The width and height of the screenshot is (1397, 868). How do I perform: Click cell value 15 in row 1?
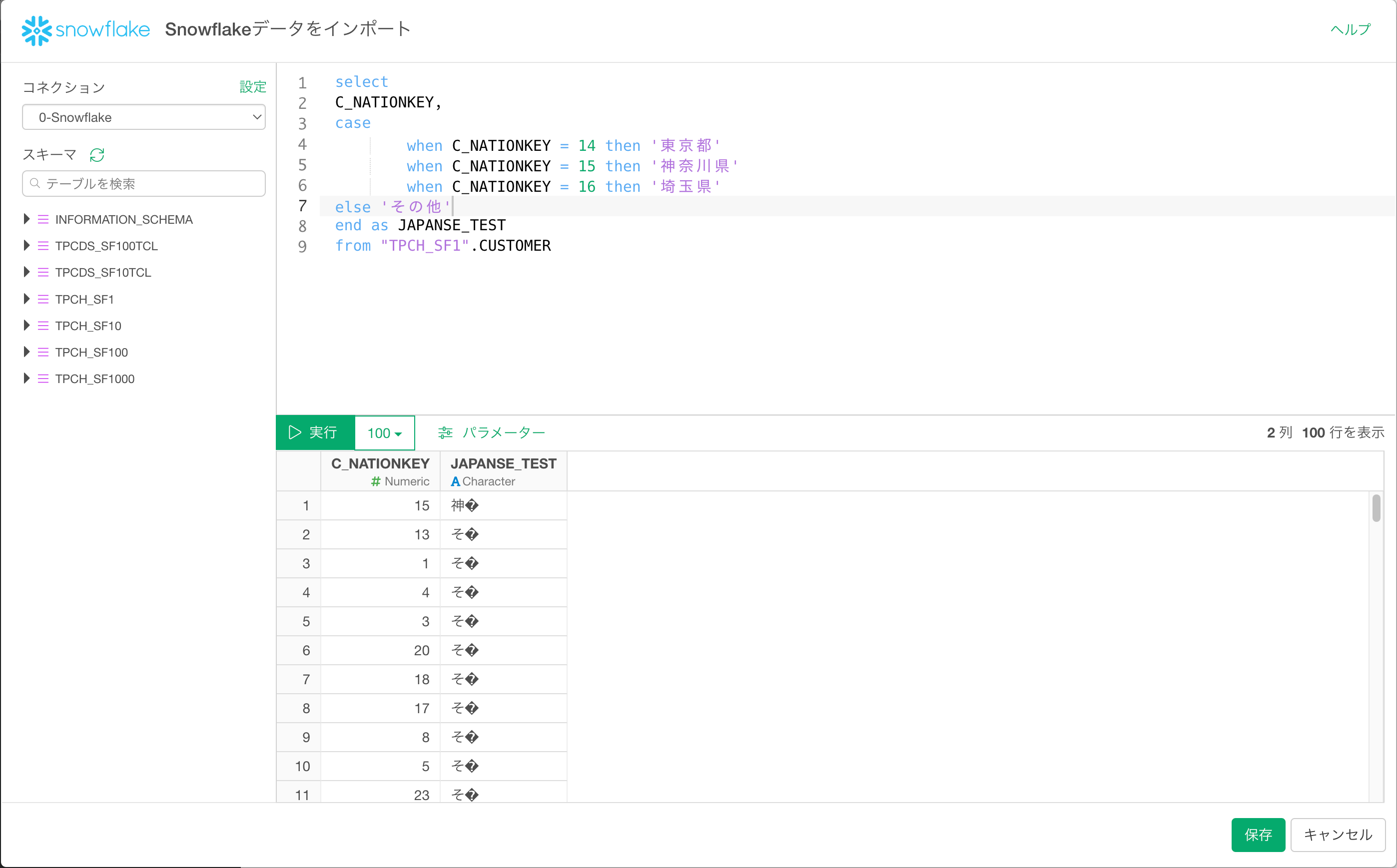pos(422,506)
